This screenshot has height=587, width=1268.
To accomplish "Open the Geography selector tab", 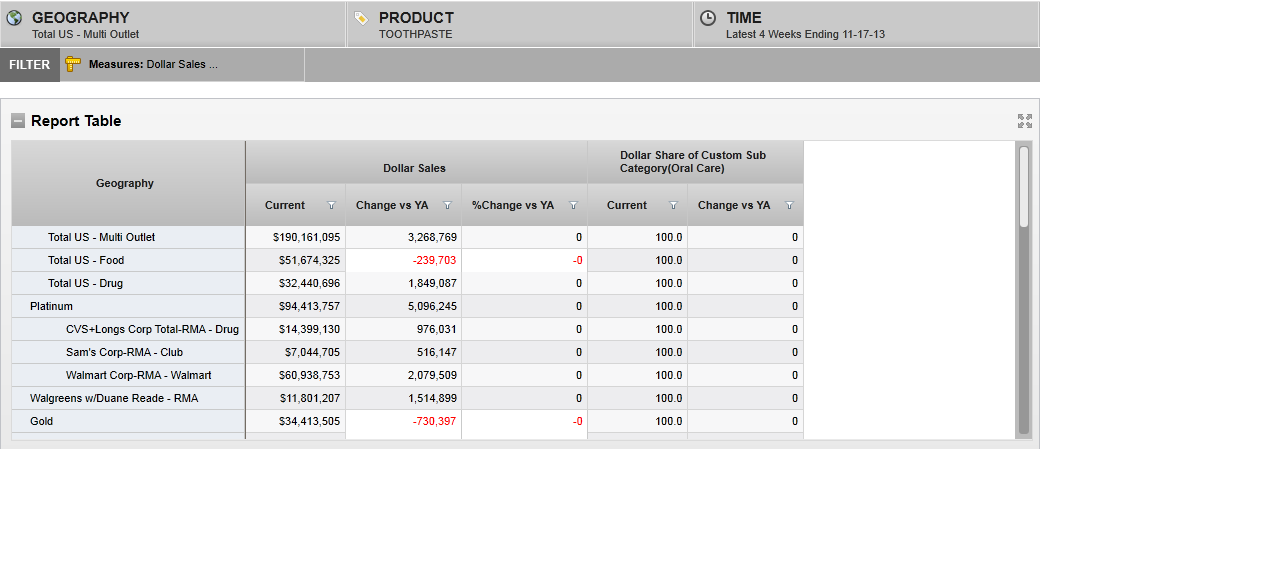I will pos(173,25).
